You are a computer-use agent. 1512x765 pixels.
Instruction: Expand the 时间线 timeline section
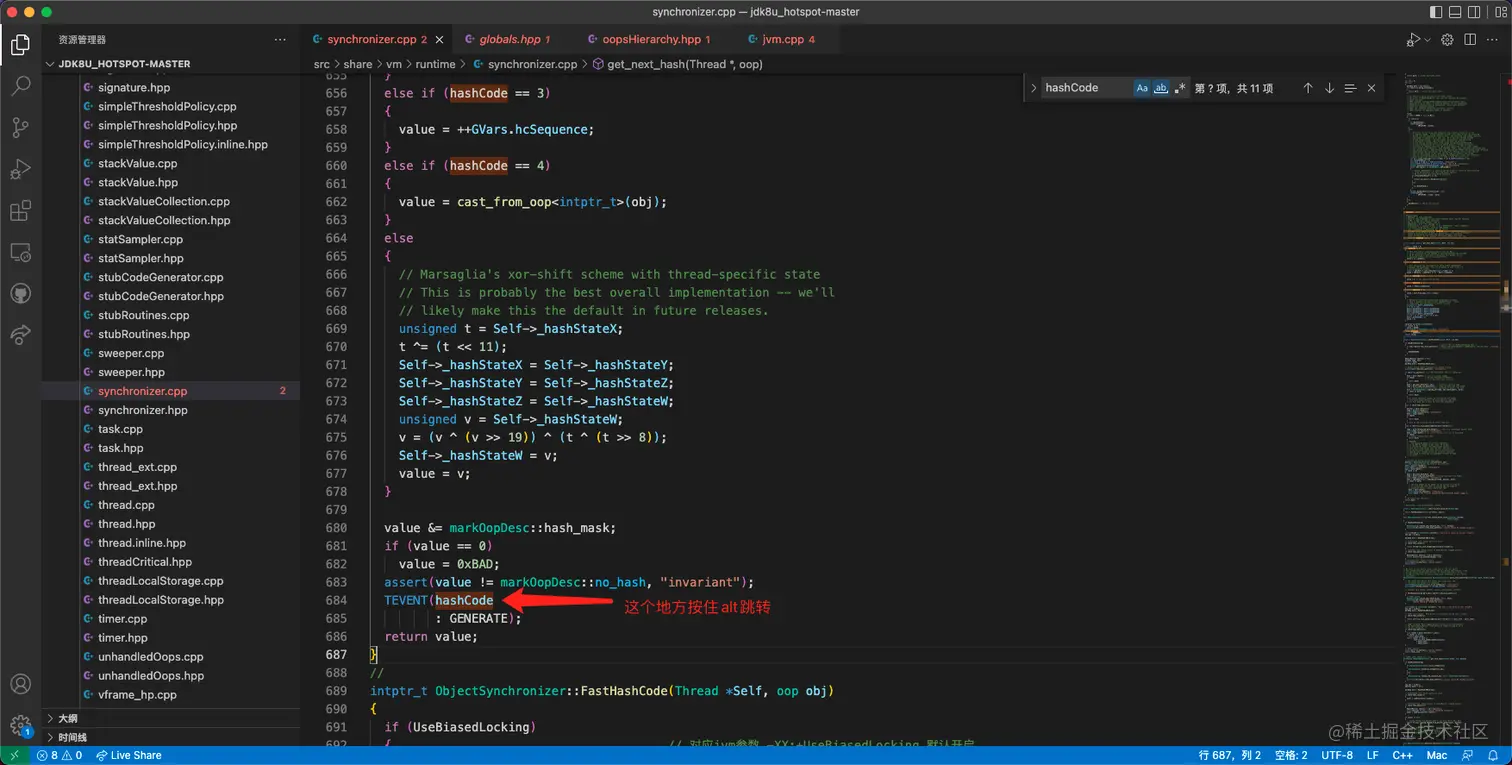point(72,737)
